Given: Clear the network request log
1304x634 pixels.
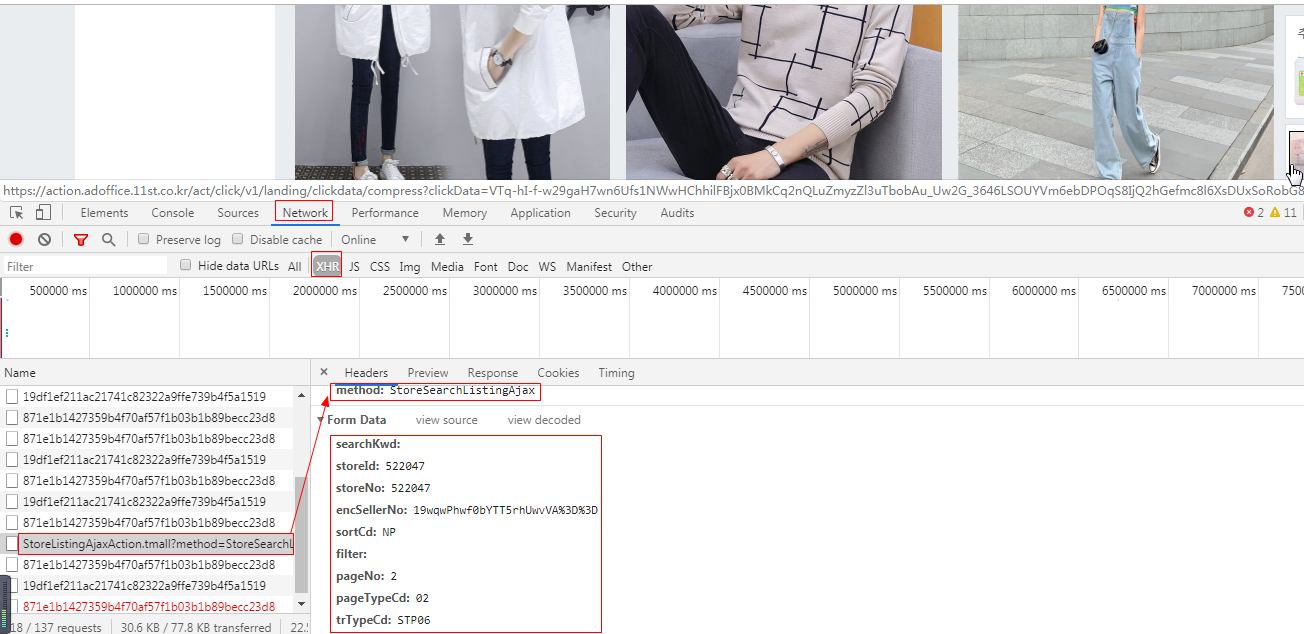Looking at the screenshot, I should [x=44, y=239].
